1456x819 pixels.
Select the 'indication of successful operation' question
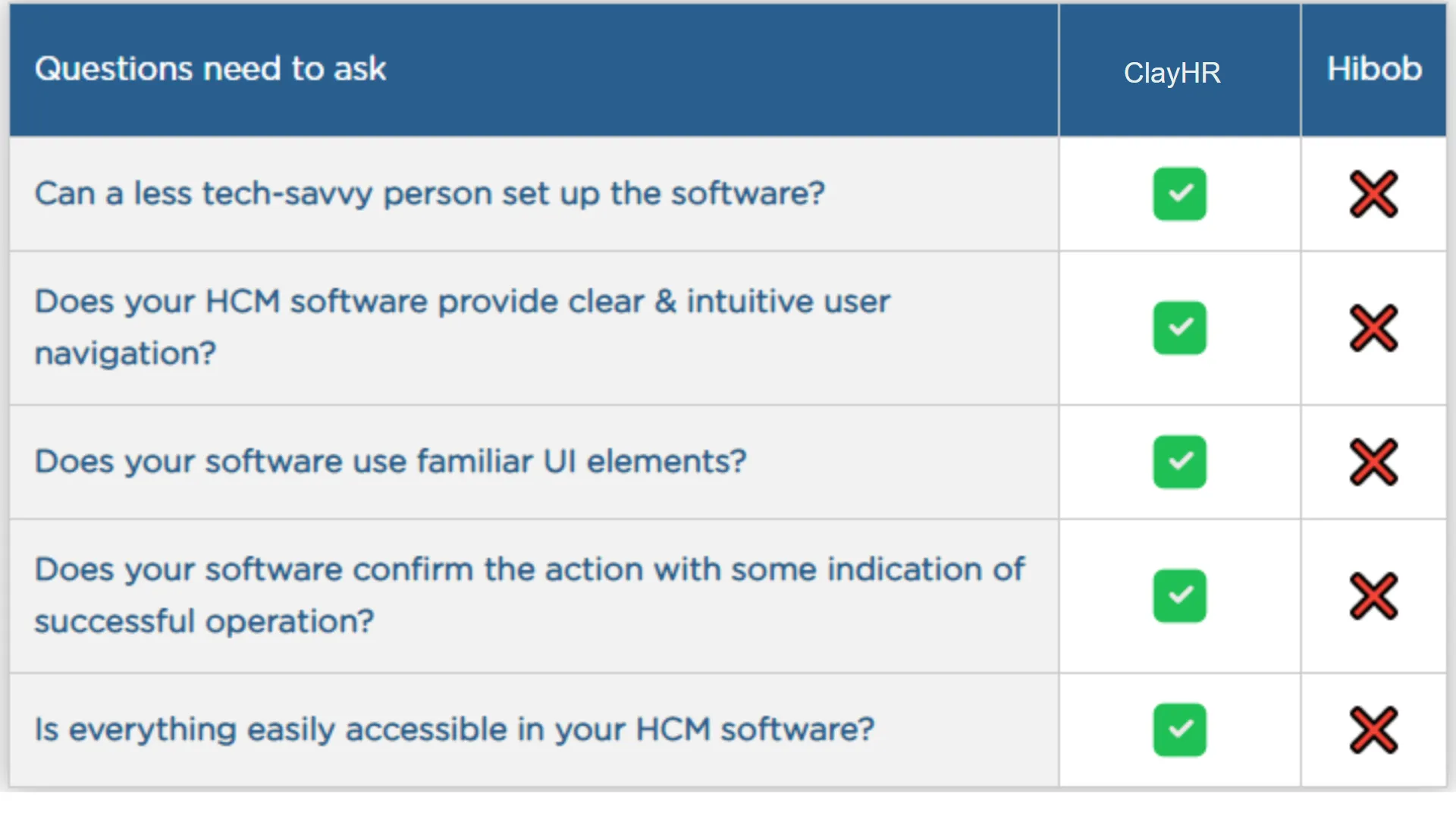pos(529,595)
